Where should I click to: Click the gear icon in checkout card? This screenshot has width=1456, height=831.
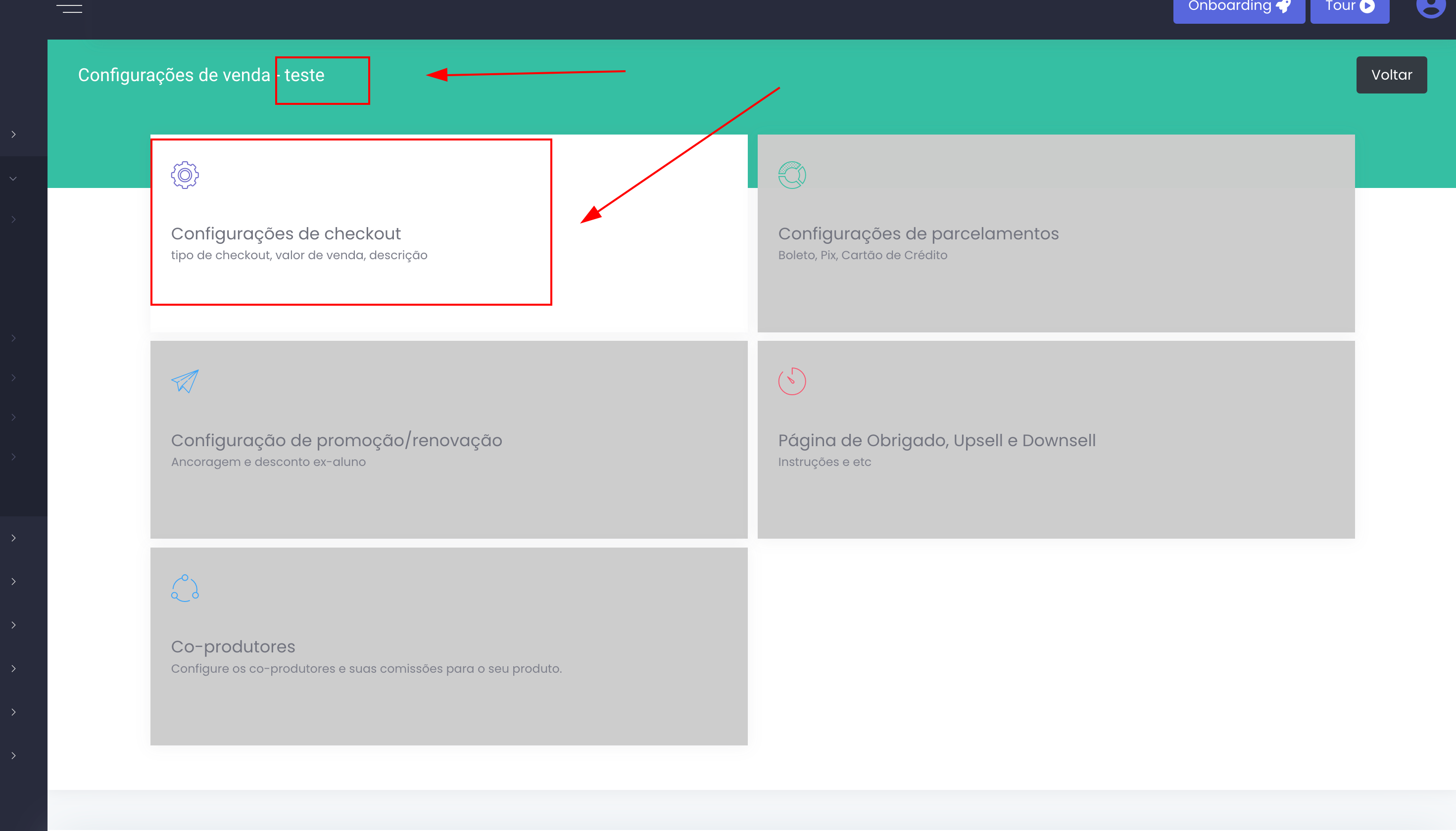tap(185, 175)
